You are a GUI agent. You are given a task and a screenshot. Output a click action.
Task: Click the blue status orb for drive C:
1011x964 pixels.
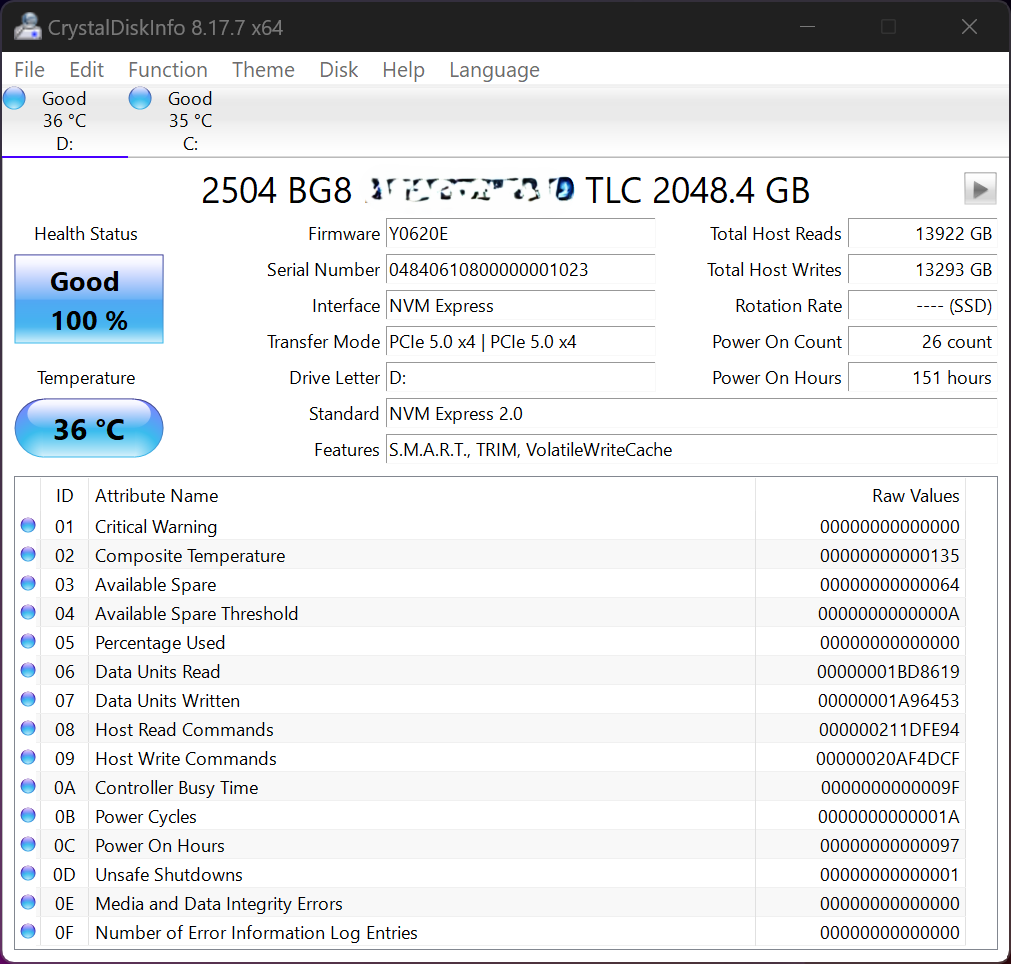click(x=140, y=98)
